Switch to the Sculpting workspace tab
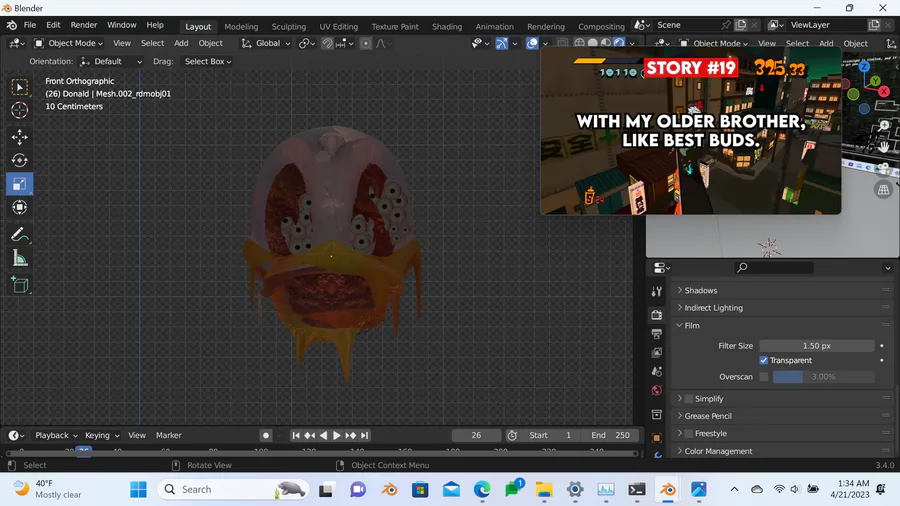 click(289, 26)
